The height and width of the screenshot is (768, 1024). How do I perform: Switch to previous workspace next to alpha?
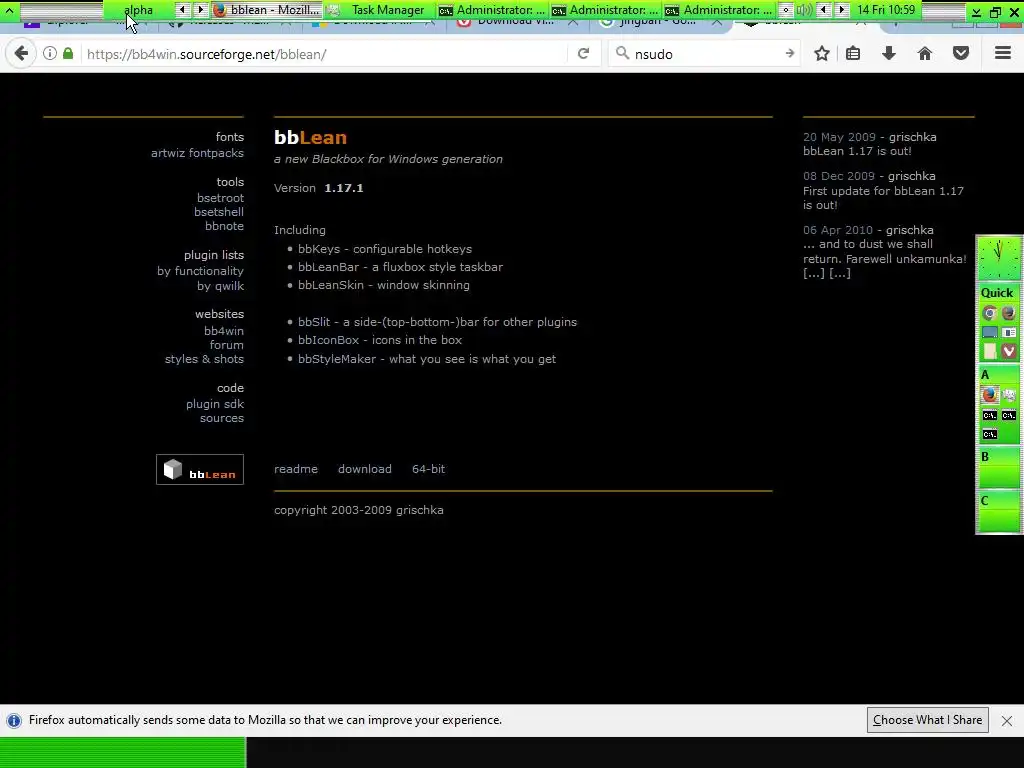(x=182, y=10)
